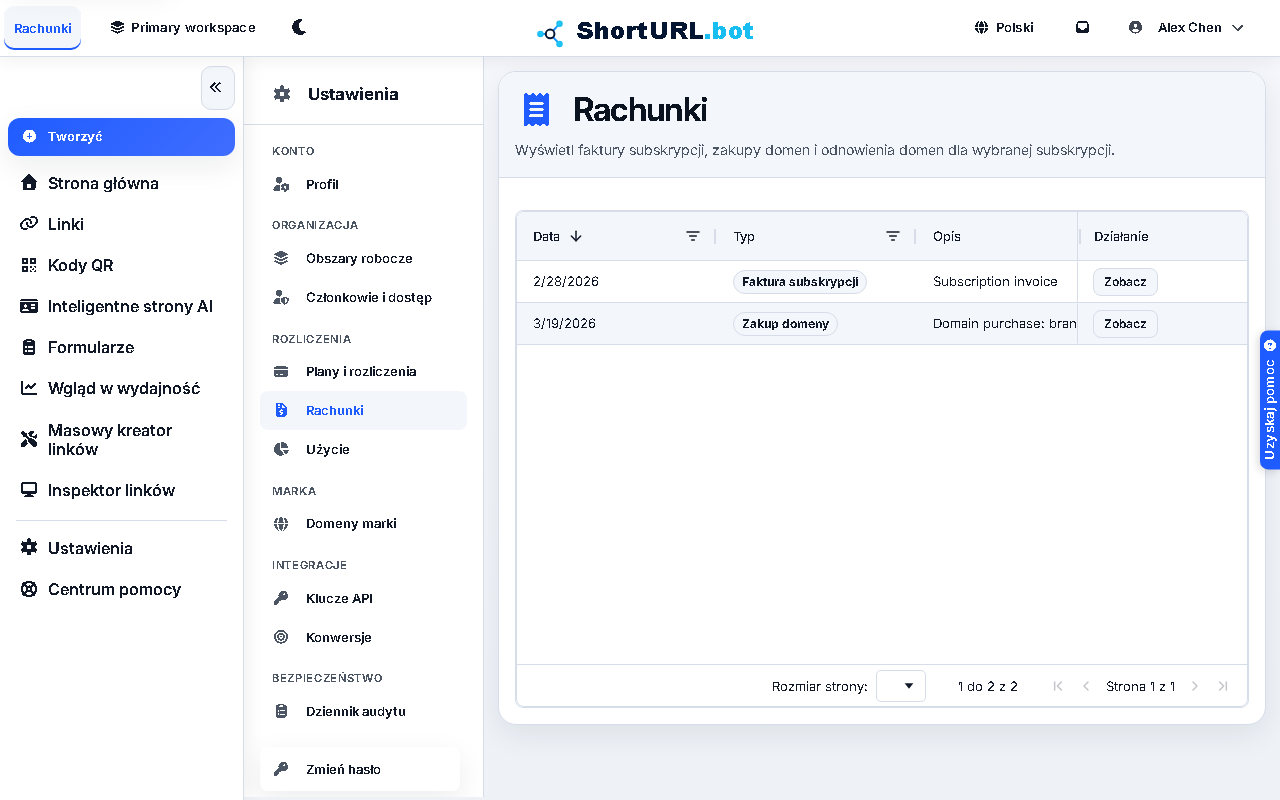Click the lifebuoy help center icon
Image resolution: width=1280 pixels, height=800 pixels.
29,589
